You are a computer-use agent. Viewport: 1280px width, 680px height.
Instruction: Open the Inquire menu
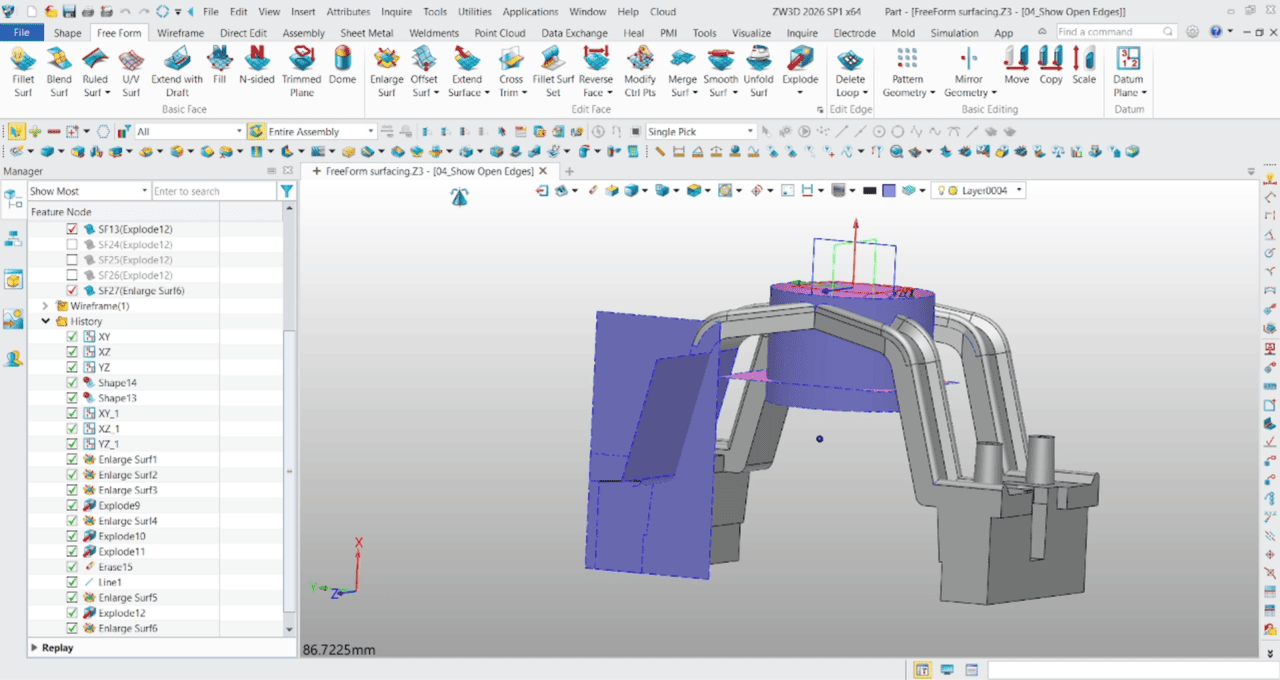point(396,12)
